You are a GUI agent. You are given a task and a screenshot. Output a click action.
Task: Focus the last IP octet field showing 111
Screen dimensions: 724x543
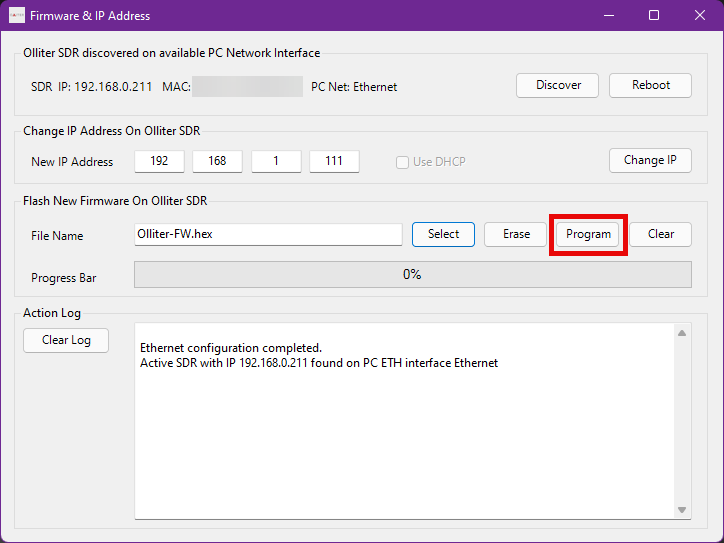[334, 161]
